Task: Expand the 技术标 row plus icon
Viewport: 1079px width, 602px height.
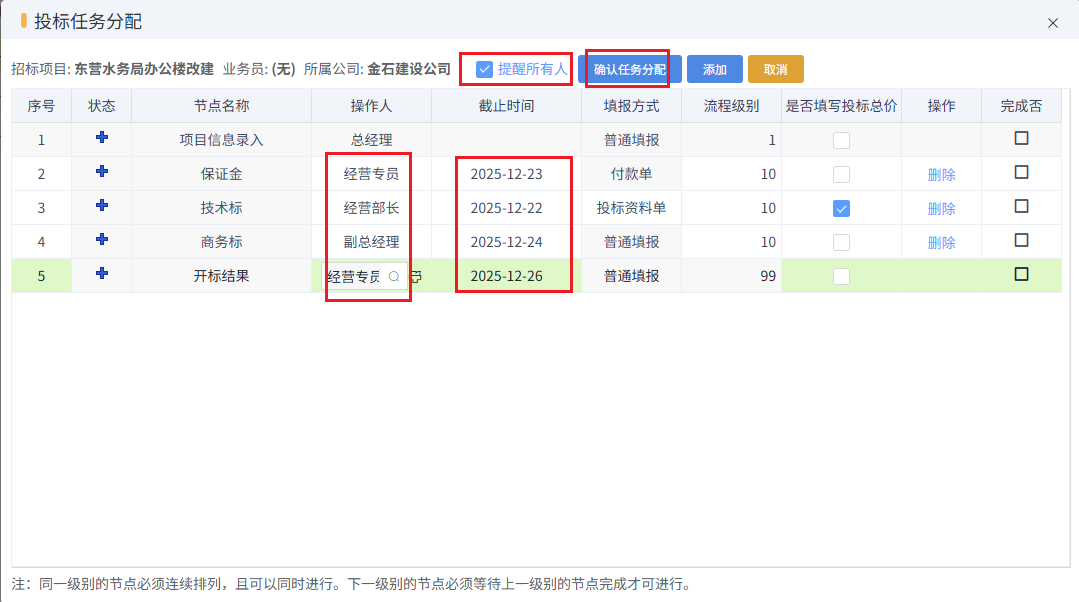Action: tap(100, 207)
